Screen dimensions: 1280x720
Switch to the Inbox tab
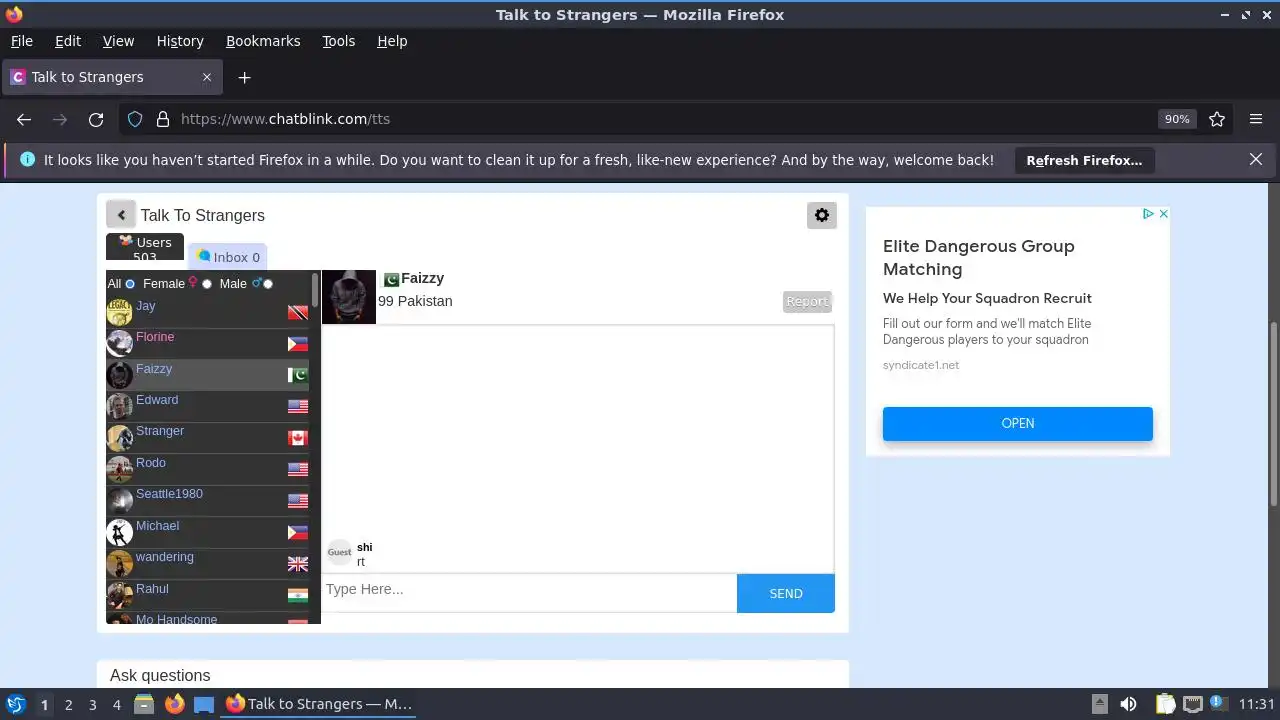(228, 257)
